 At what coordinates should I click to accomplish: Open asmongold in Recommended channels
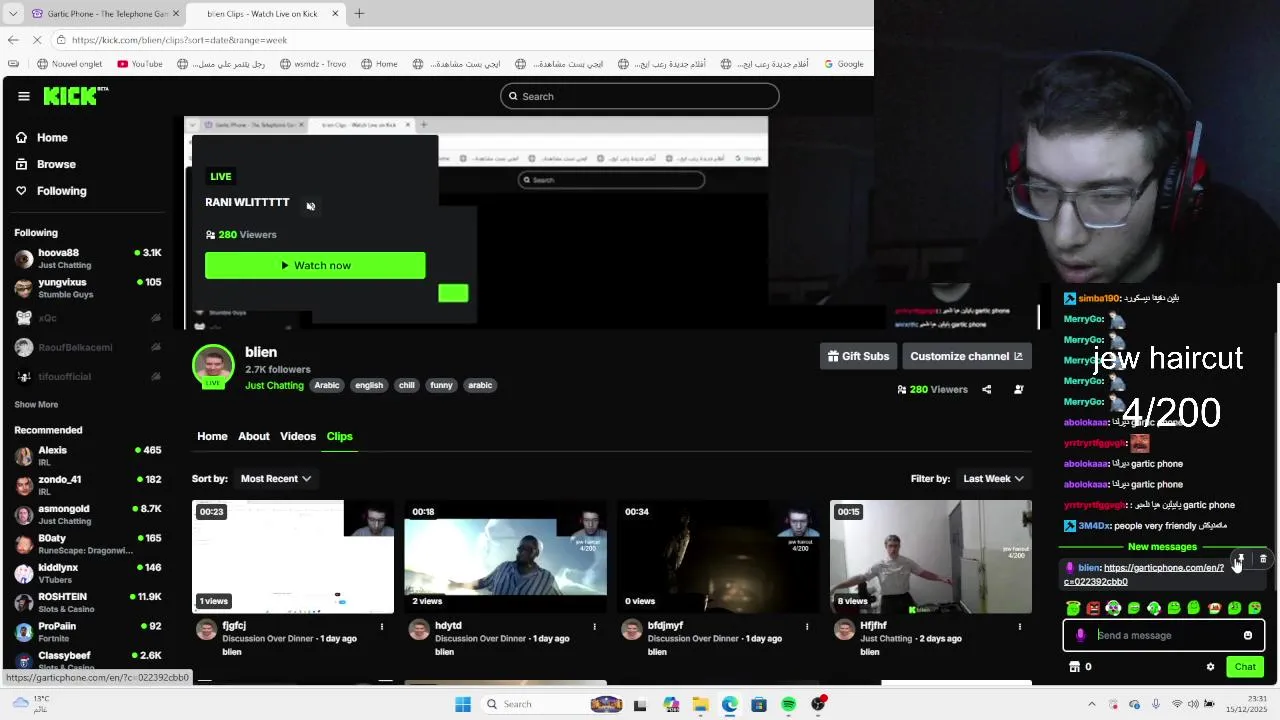tap(88, 514)
